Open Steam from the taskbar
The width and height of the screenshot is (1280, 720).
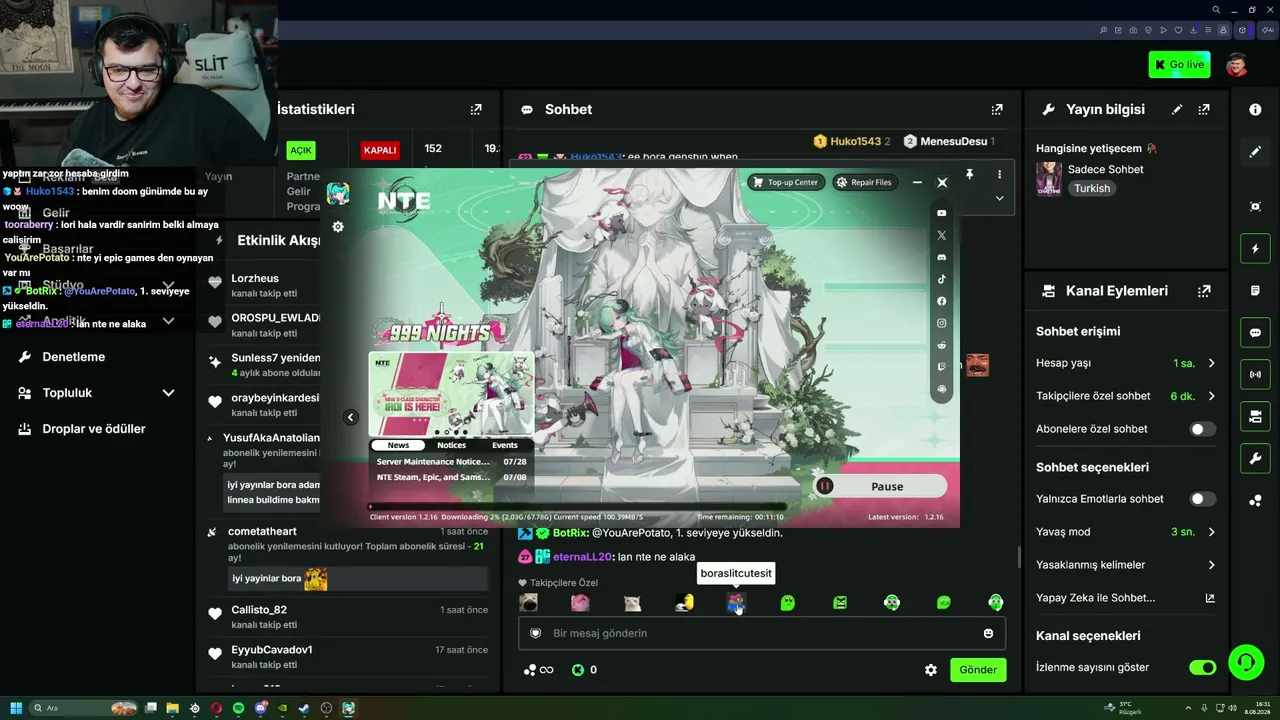[304, 708]
